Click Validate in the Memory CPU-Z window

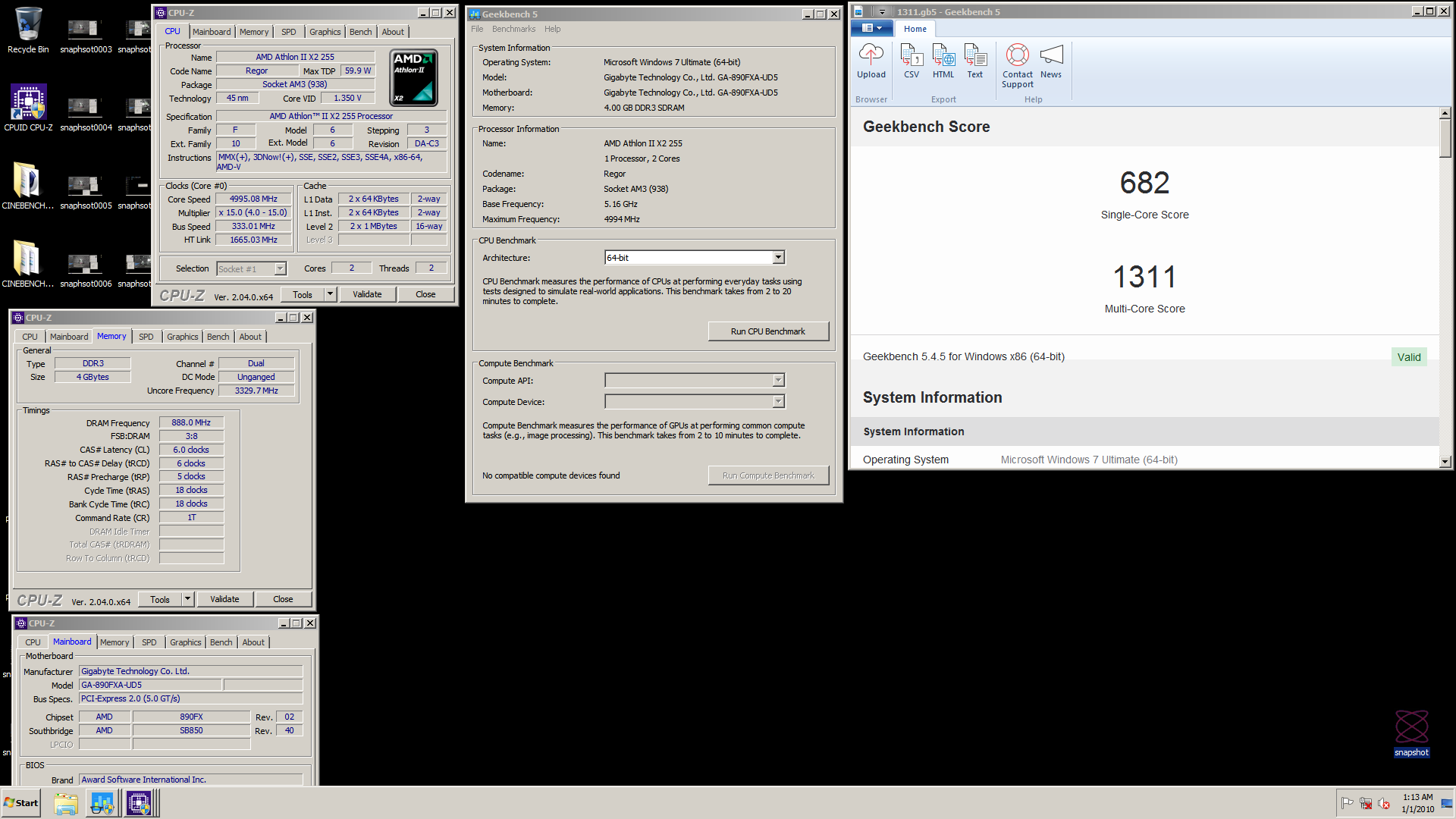pos(224,599)
